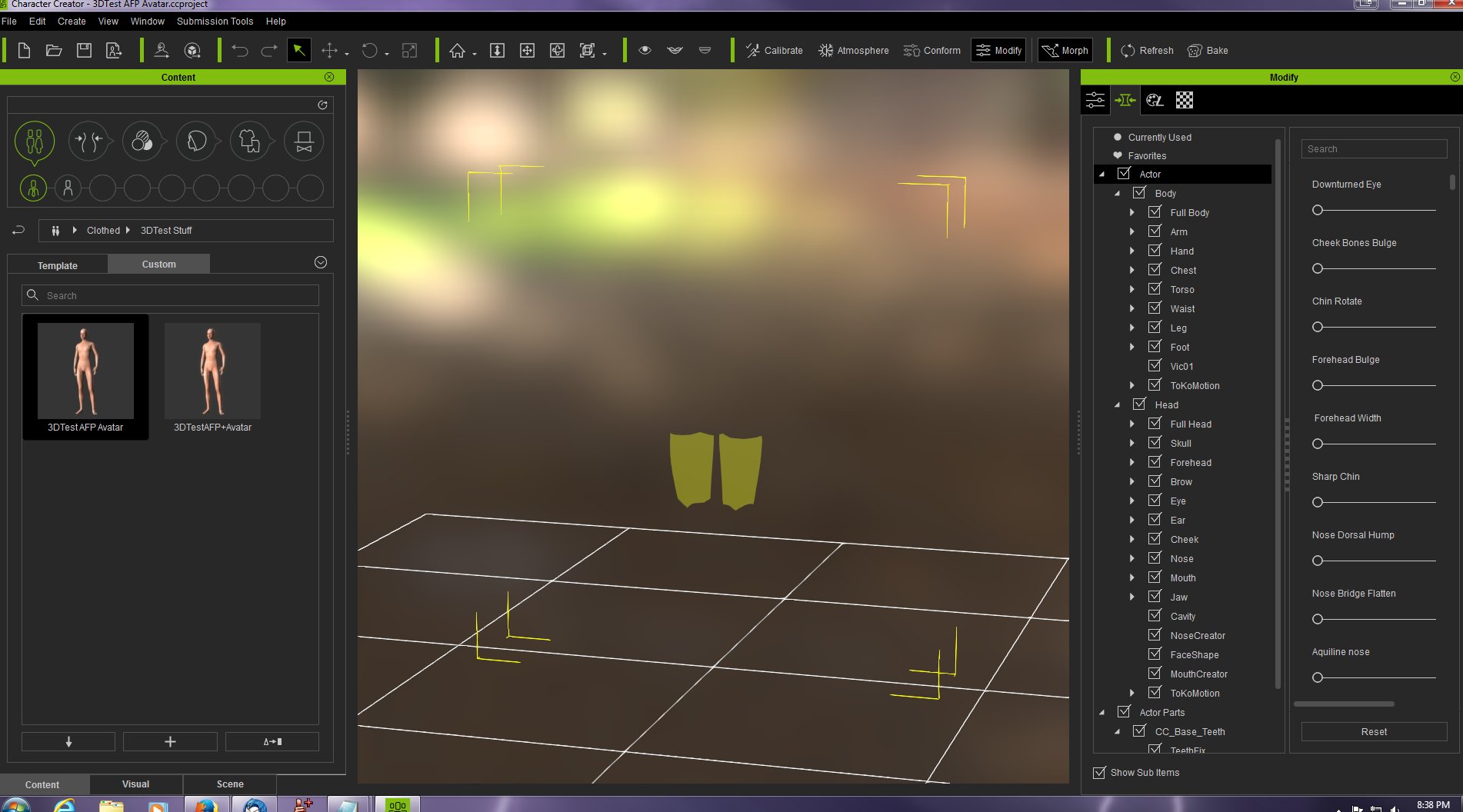The image size is (1463, 812).
Task: Open the checker texture tab icon
Action: coord(1185,100)
